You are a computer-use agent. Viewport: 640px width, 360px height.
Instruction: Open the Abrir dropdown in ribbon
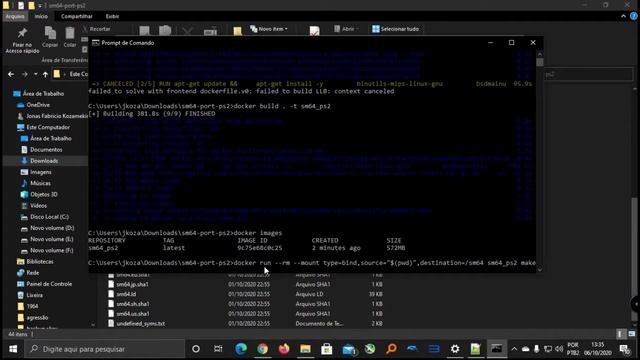click(346, 29)
